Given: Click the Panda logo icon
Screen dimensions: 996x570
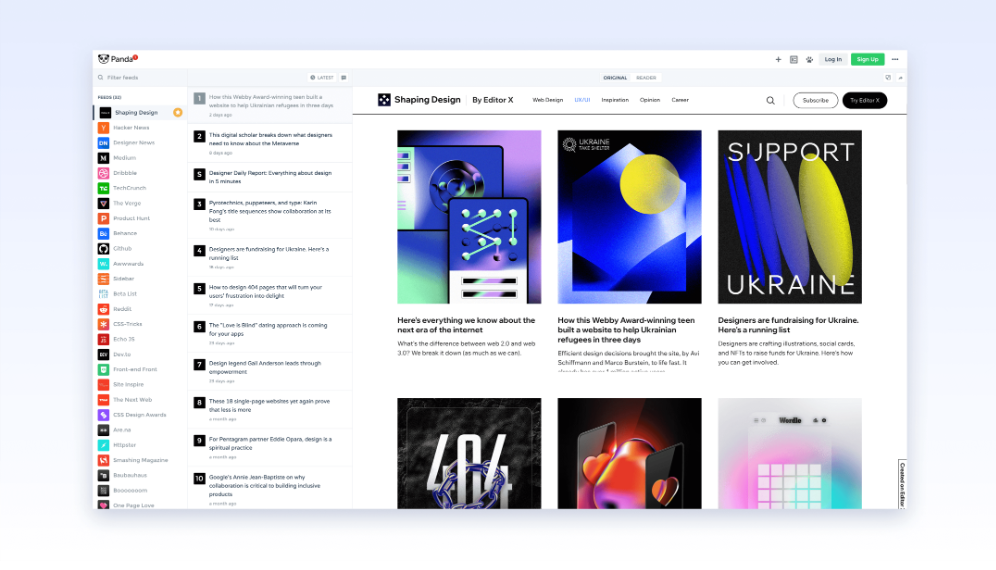Looking at the screenshot, I should pos(104,59).
